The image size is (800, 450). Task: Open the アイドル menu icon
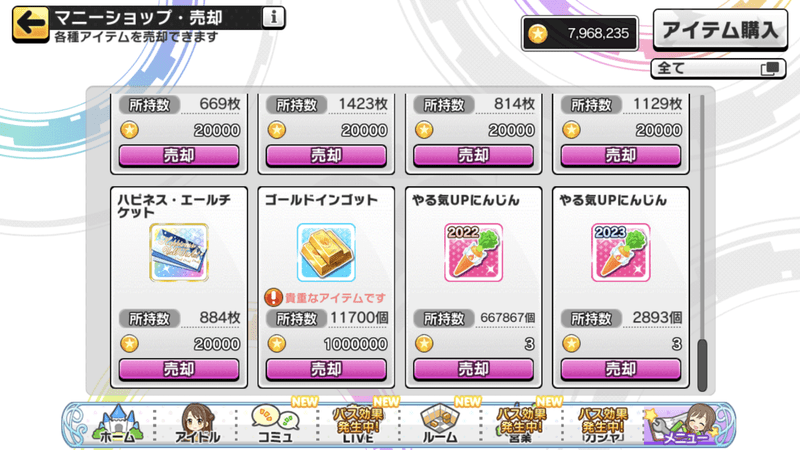[x=197, y=423]
